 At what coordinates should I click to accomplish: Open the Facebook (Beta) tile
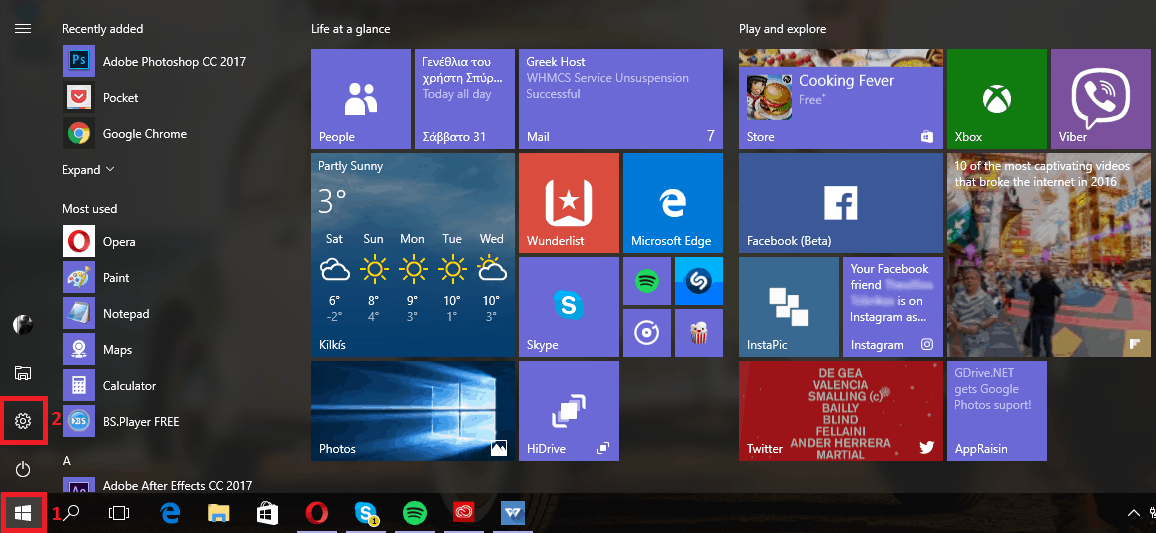[x=840, y=203]
